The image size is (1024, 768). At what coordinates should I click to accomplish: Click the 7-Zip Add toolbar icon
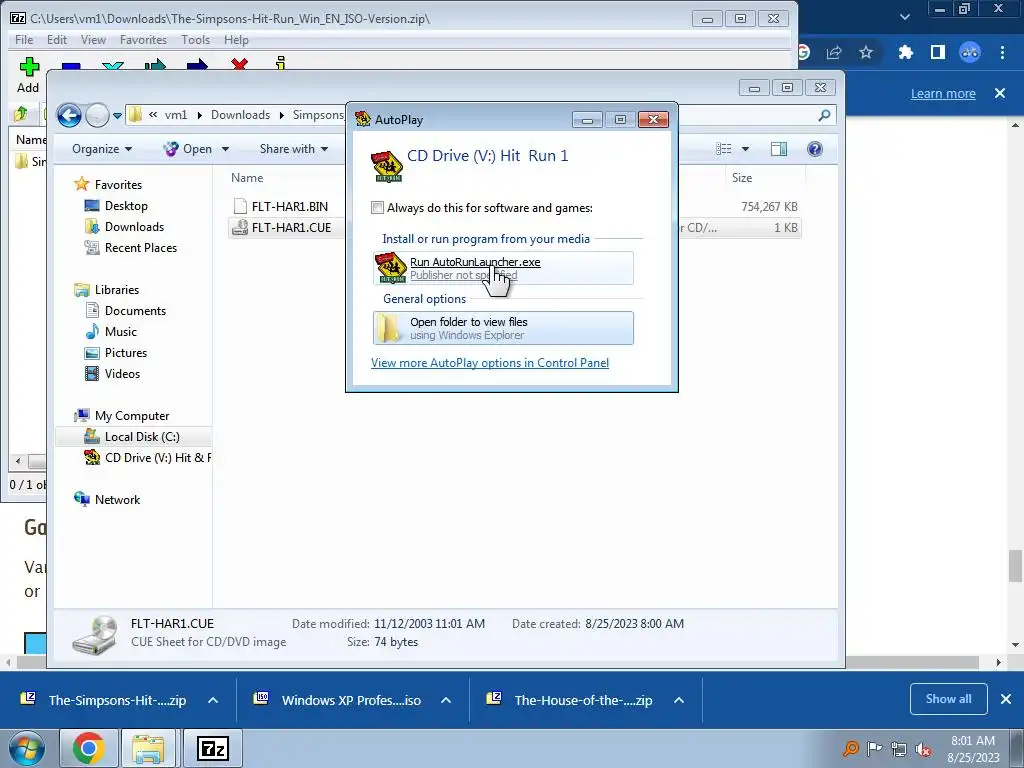coord(28,67)
